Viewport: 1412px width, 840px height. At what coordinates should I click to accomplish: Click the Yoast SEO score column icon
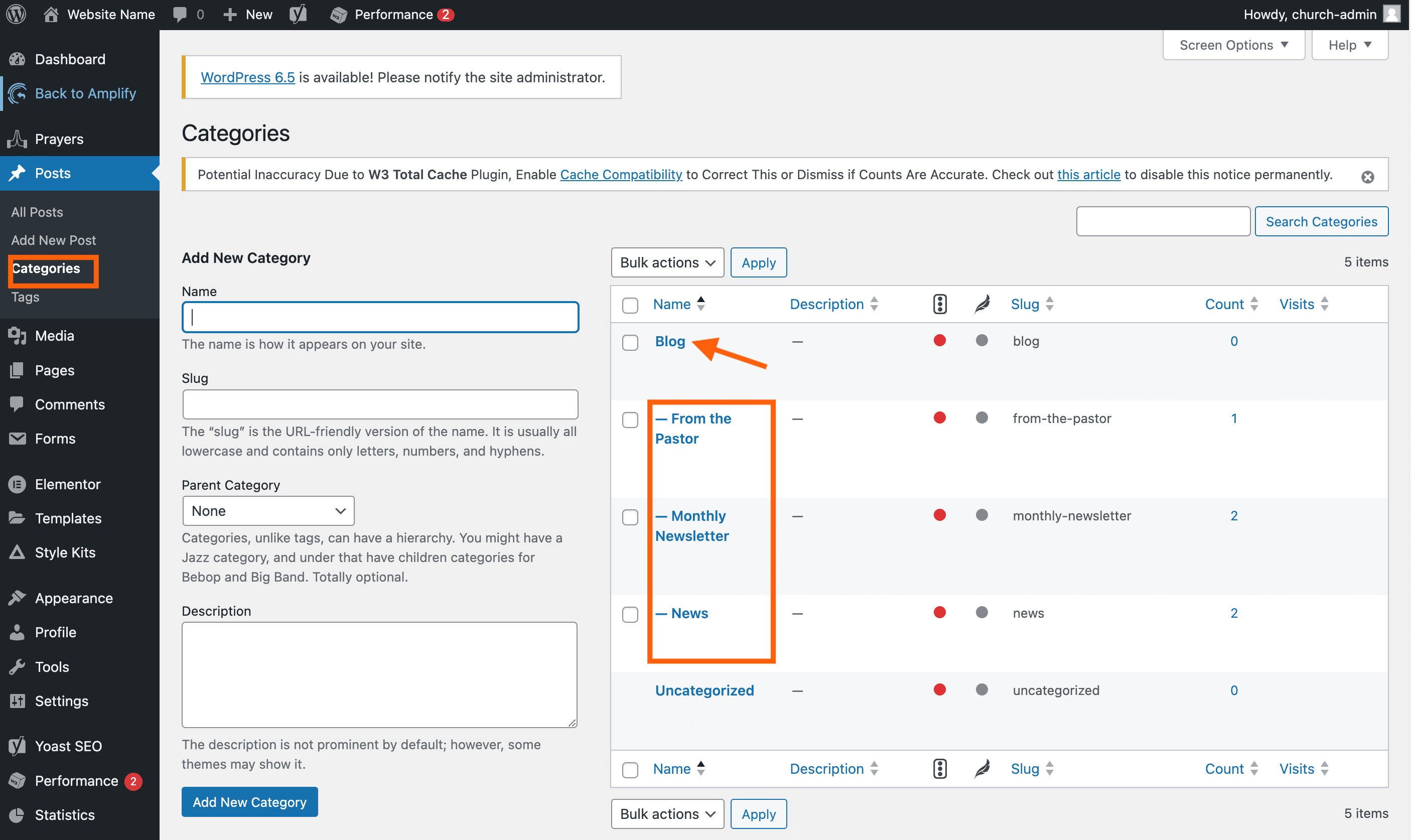point(939,304)
